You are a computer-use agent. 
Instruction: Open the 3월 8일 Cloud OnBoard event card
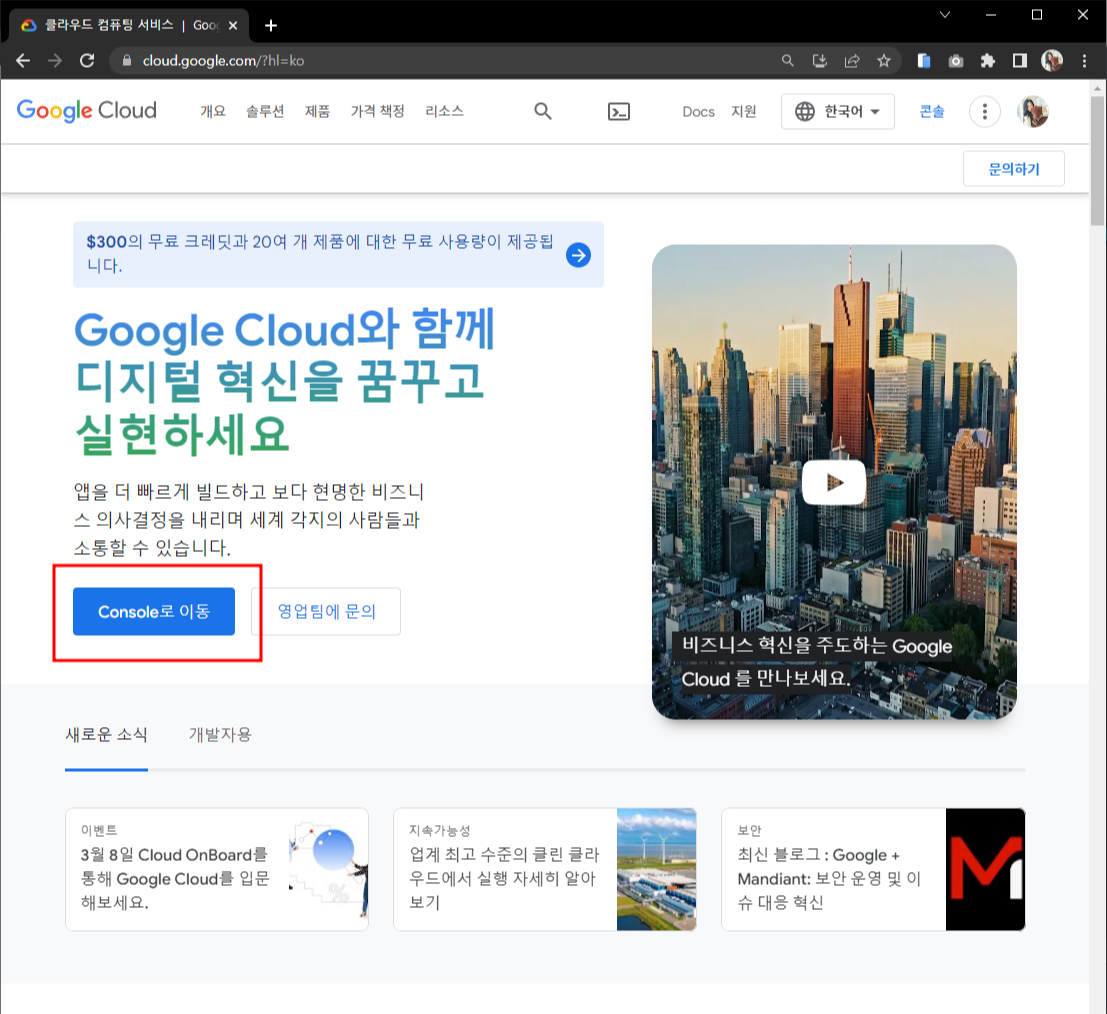coord(217,869)
